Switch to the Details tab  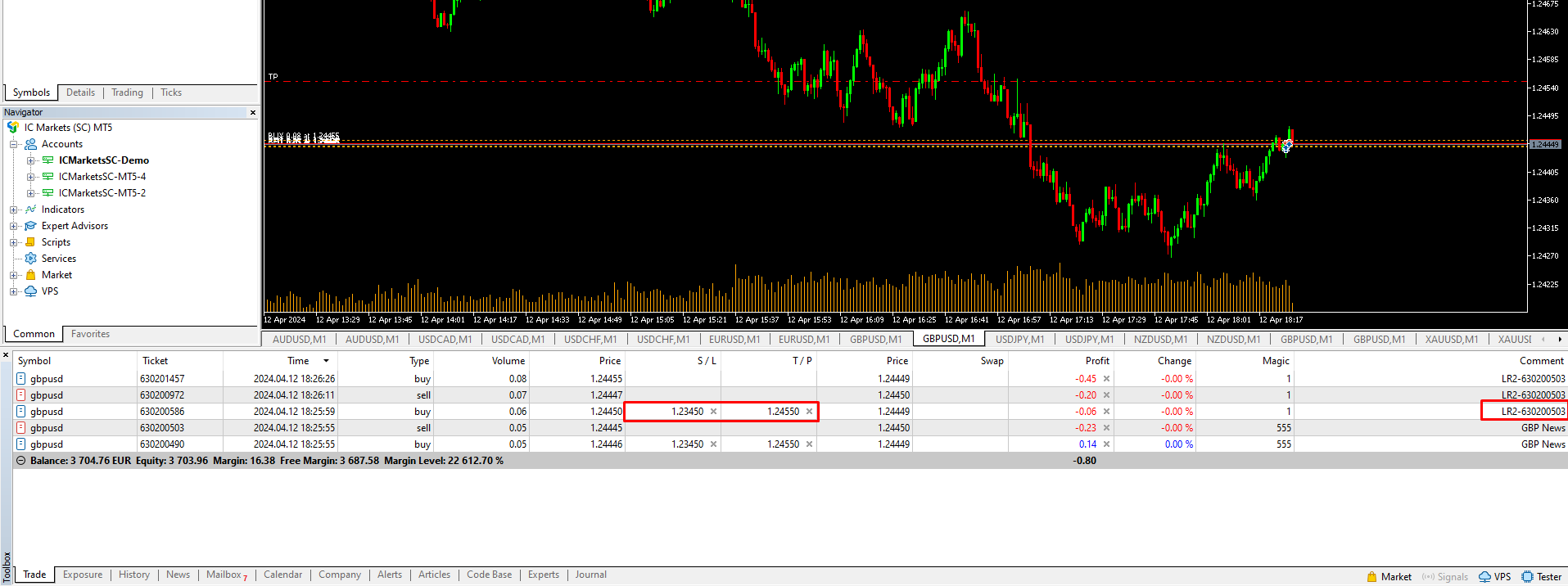(x=80, y=92)
